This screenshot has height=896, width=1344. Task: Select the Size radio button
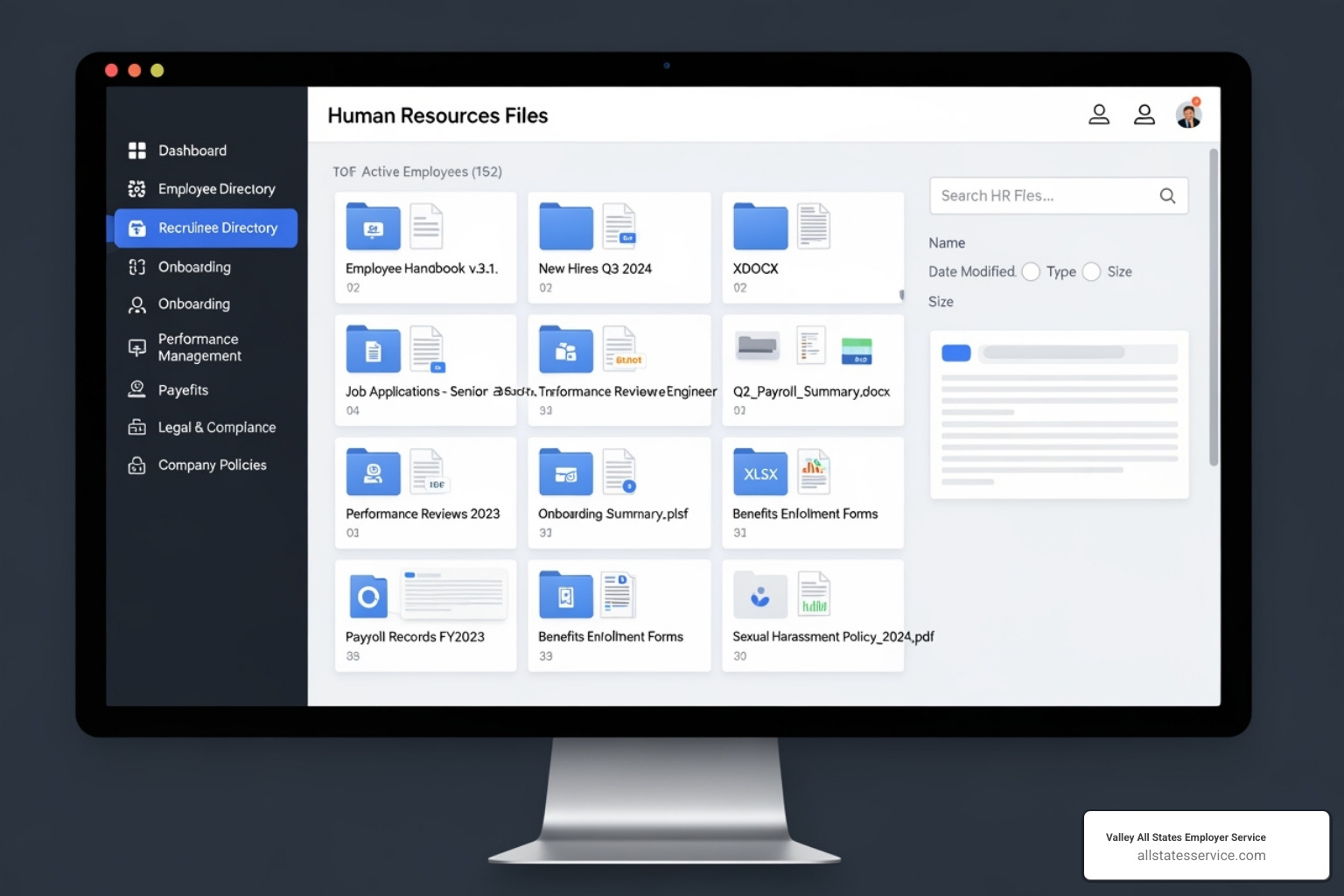(1091, 272)
